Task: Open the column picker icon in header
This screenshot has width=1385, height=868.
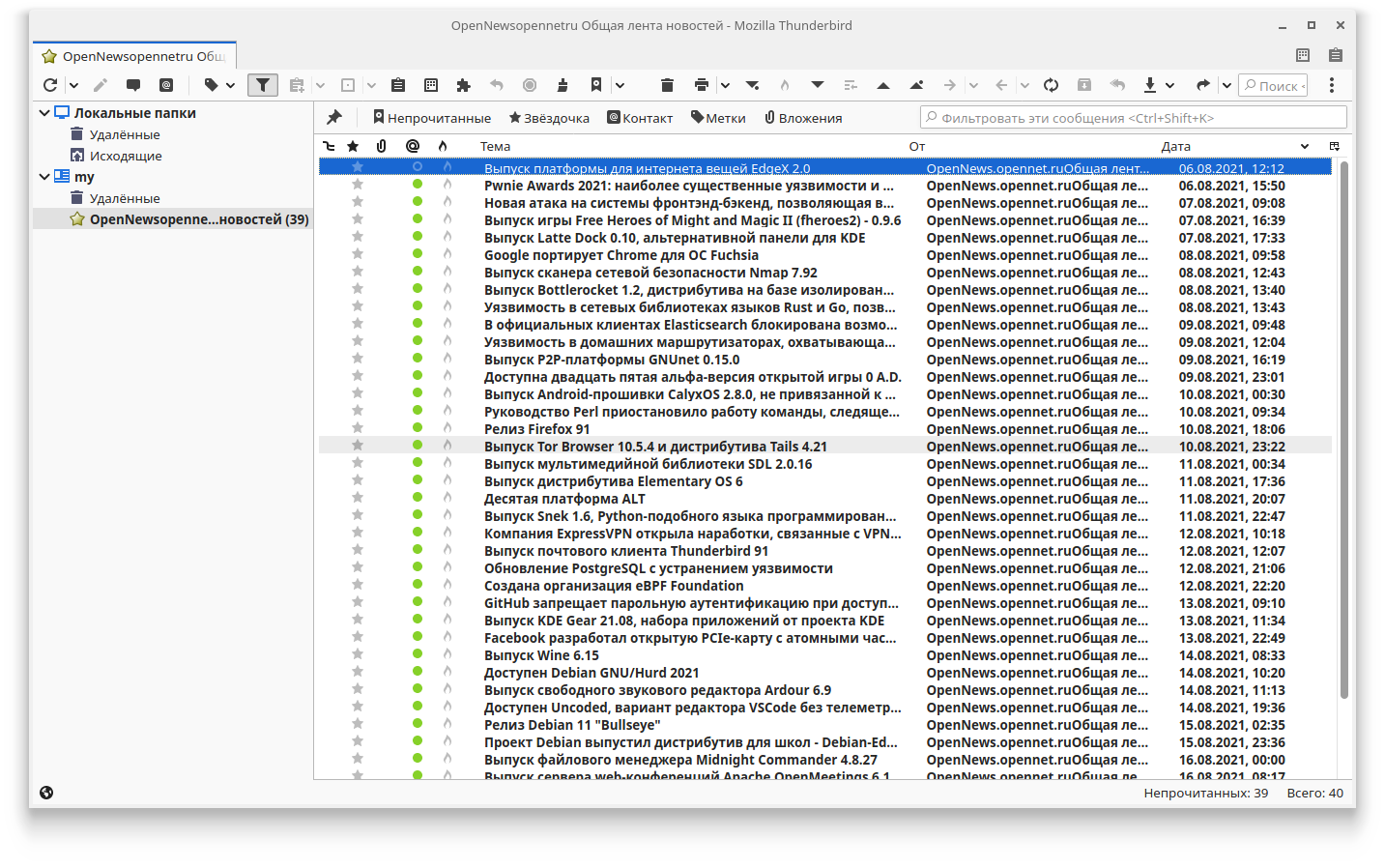Action: pyautogui.click(x=1335, y=146)
